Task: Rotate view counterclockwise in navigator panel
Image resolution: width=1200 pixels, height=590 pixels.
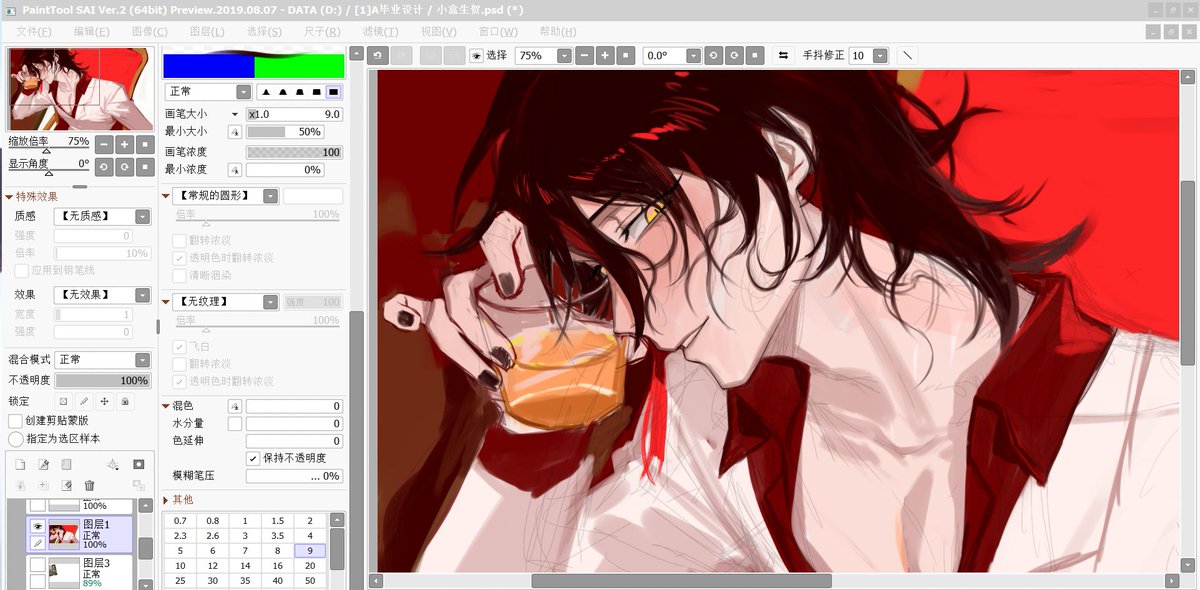Action: (x=104, y=166)
